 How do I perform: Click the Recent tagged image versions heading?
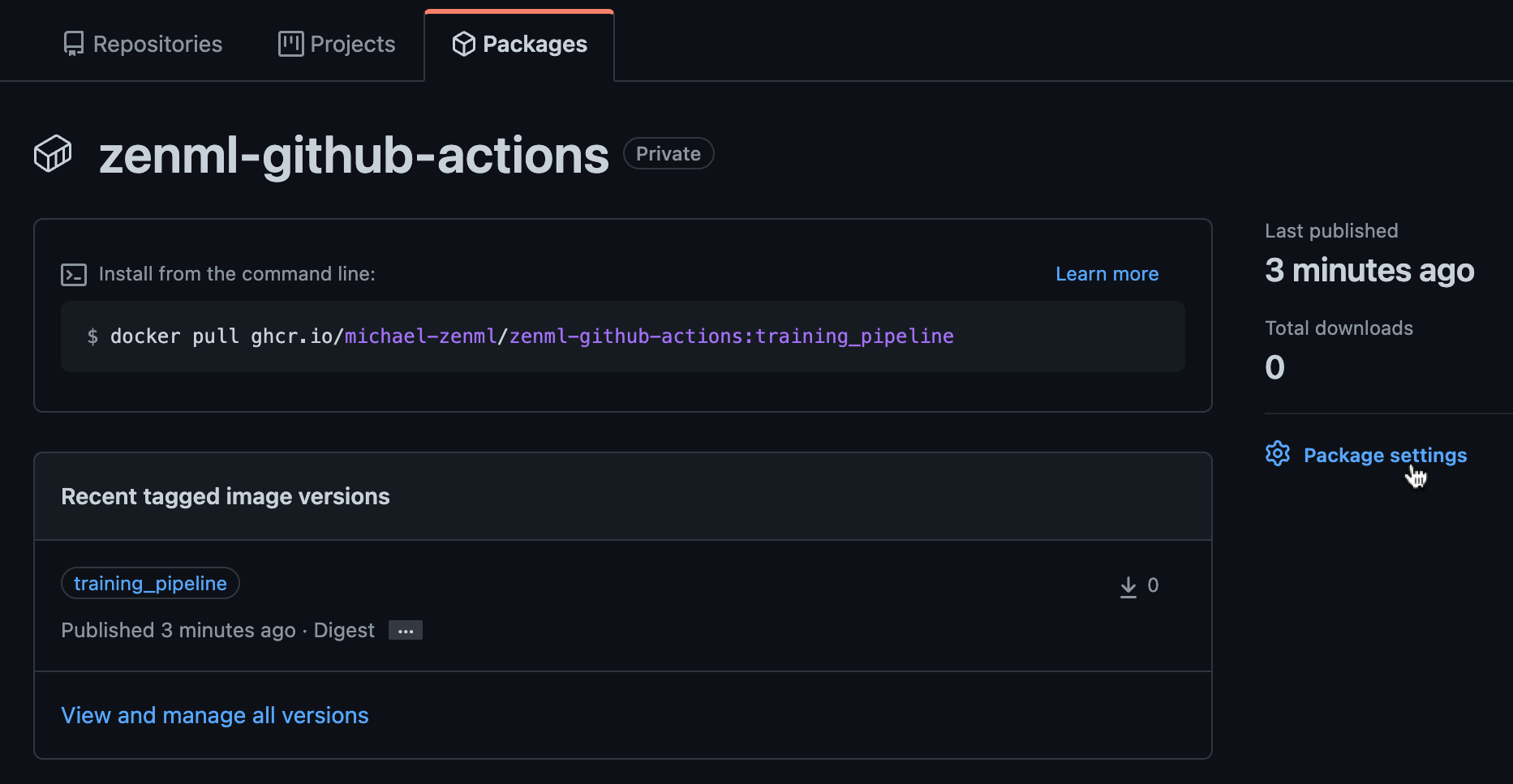pos(226,496)
